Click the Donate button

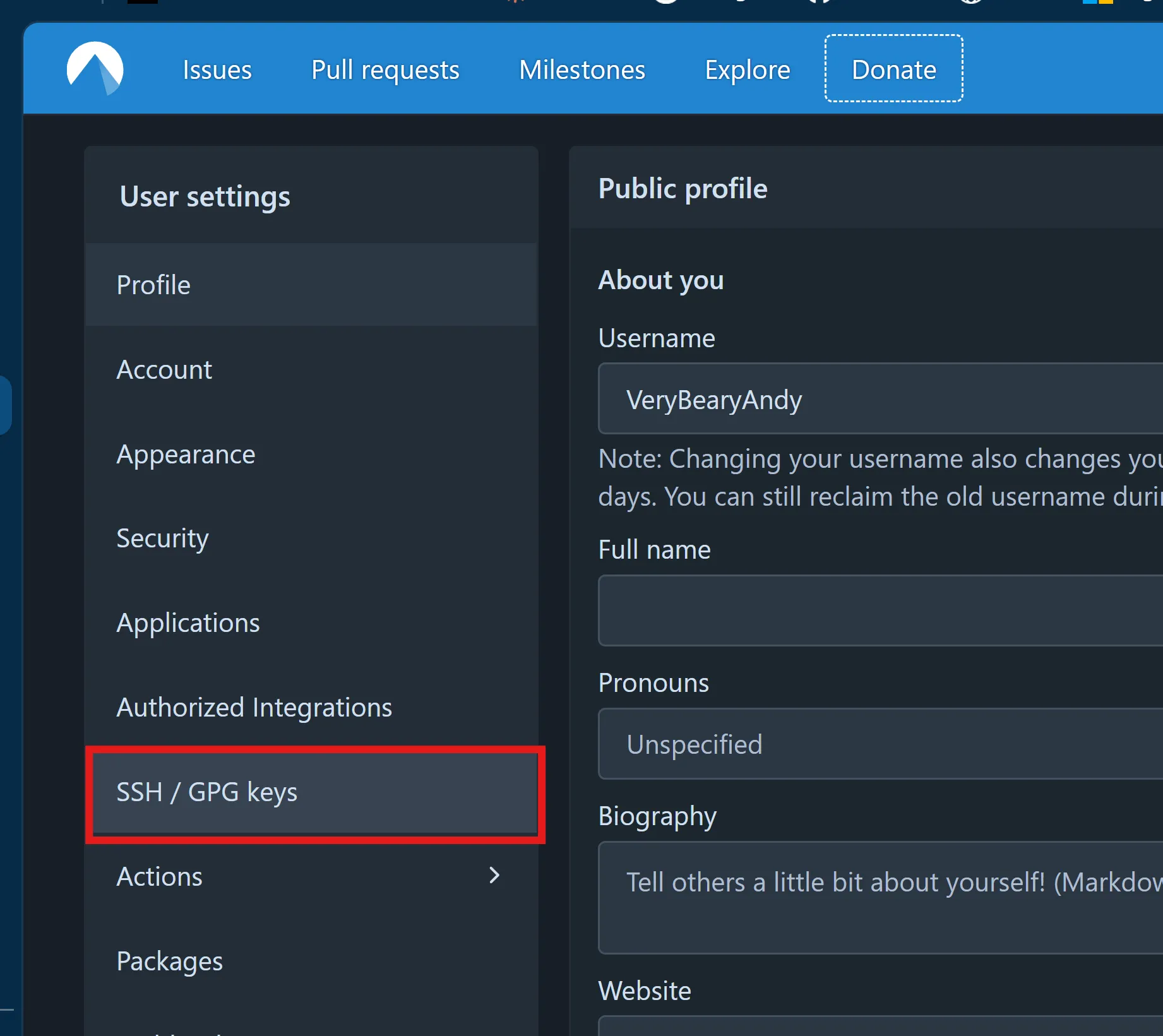[893, 68]
